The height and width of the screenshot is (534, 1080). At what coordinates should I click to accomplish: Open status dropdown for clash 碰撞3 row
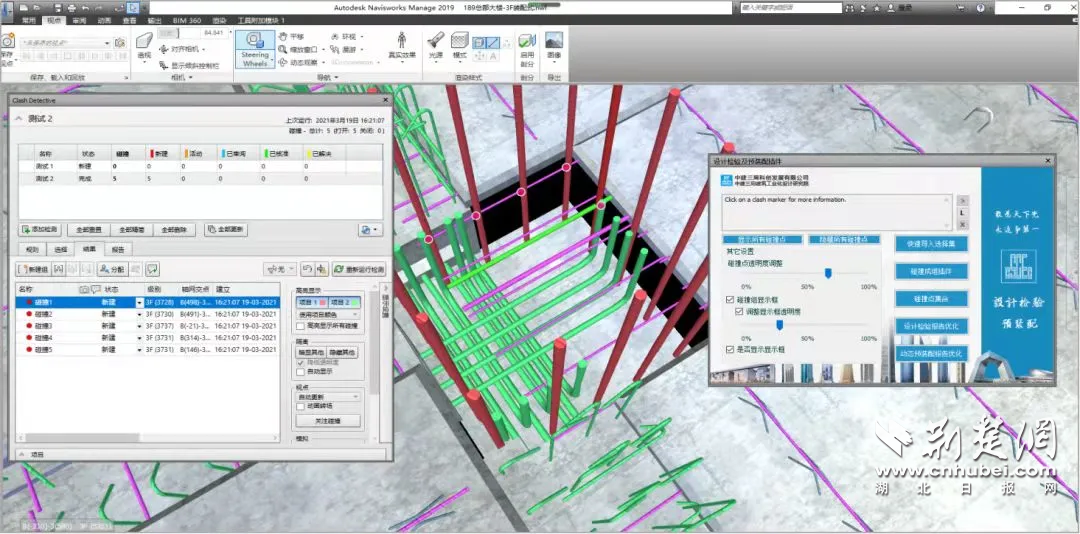(141, 326)
